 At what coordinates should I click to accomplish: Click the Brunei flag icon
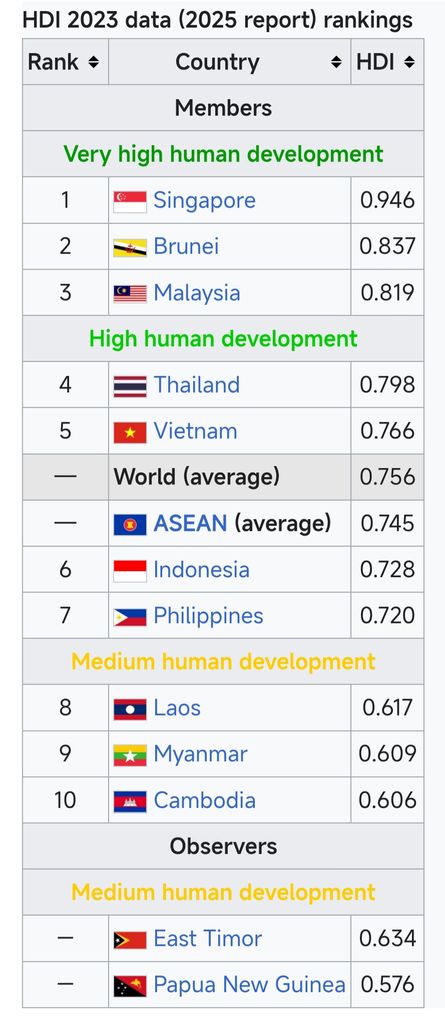[x=130, y=248]
